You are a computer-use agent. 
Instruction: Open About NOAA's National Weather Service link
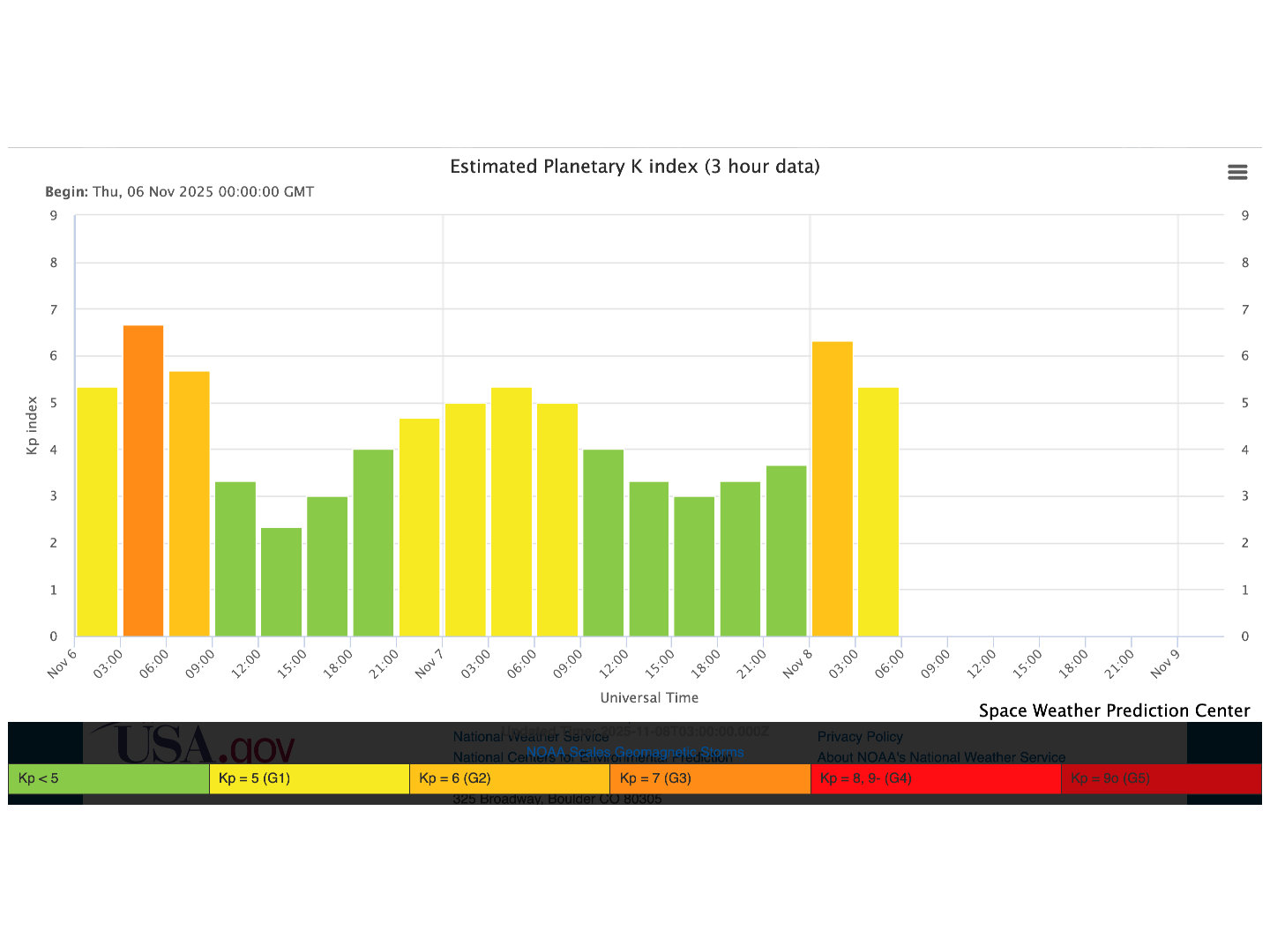click(x=941, y=757)
